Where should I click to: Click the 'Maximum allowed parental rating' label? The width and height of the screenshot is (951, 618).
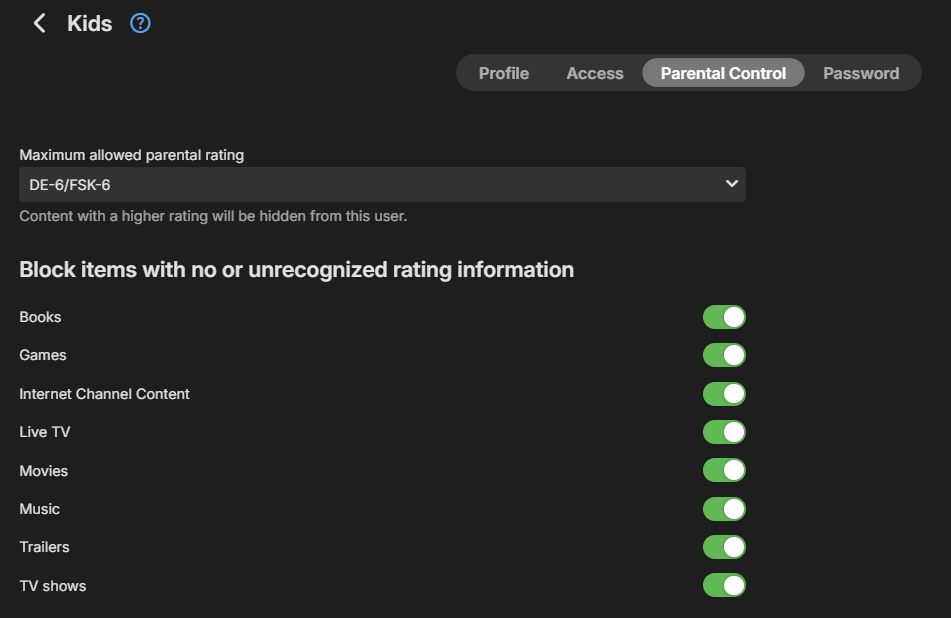coord(132,155)
